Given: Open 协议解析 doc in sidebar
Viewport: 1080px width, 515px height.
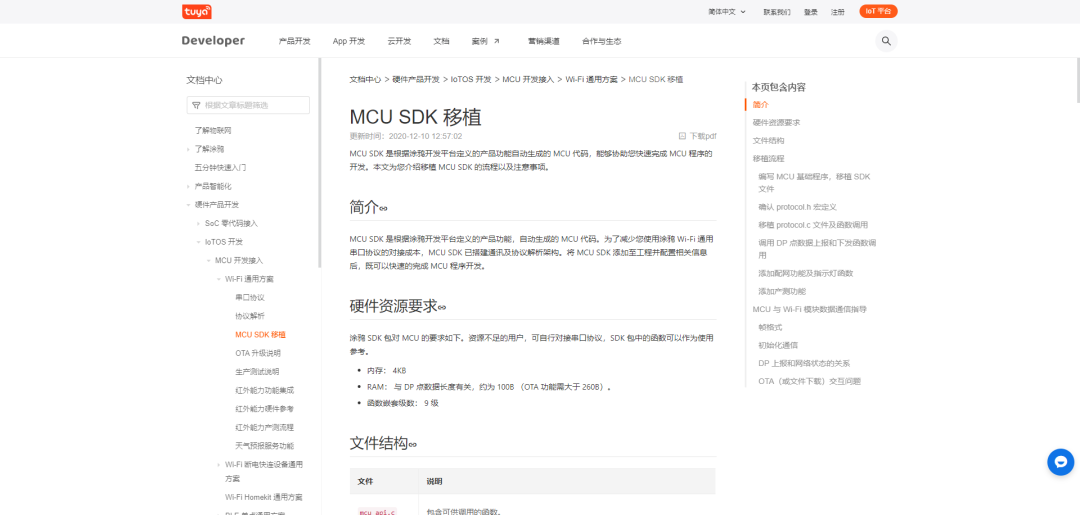Looking at the screenshot, I should pyautogui.click(x=250, y=316).
